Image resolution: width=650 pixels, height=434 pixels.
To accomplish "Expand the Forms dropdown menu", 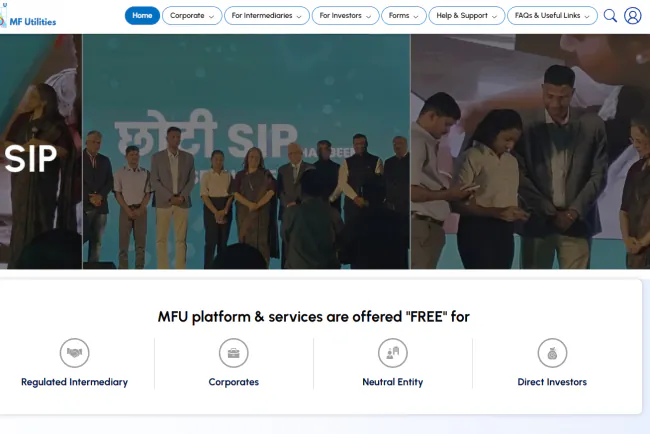I will tap(404, 16).
